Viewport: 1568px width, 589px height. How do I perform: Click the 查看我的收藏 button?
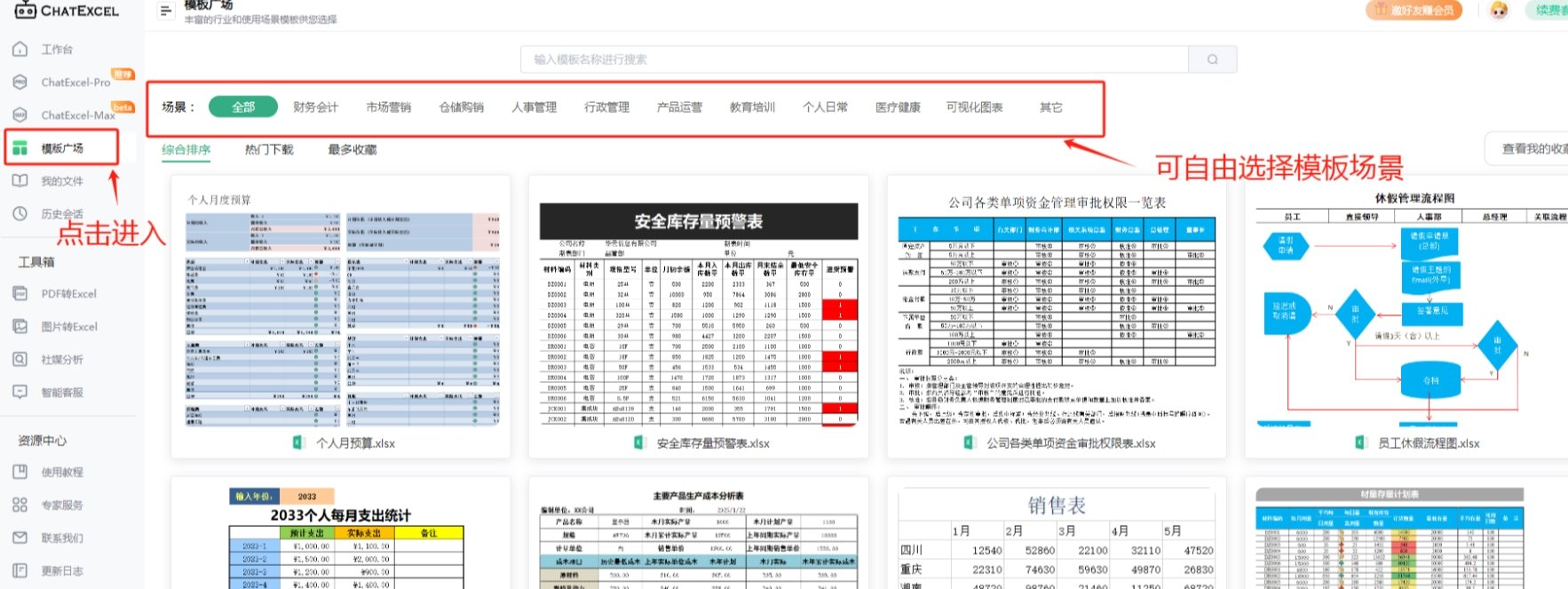pos(1532,149)
